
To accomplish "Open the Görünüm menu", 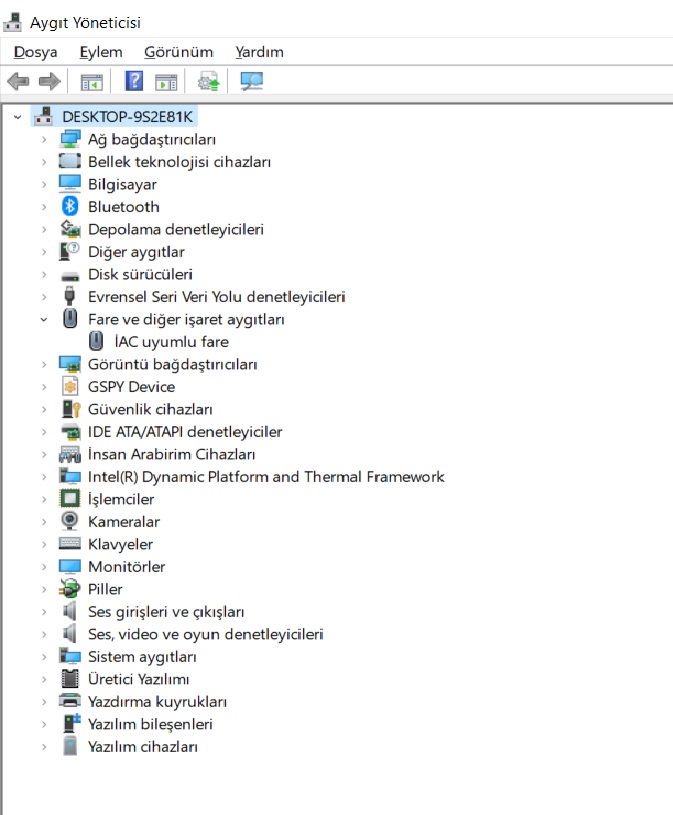I will (178, 52).
